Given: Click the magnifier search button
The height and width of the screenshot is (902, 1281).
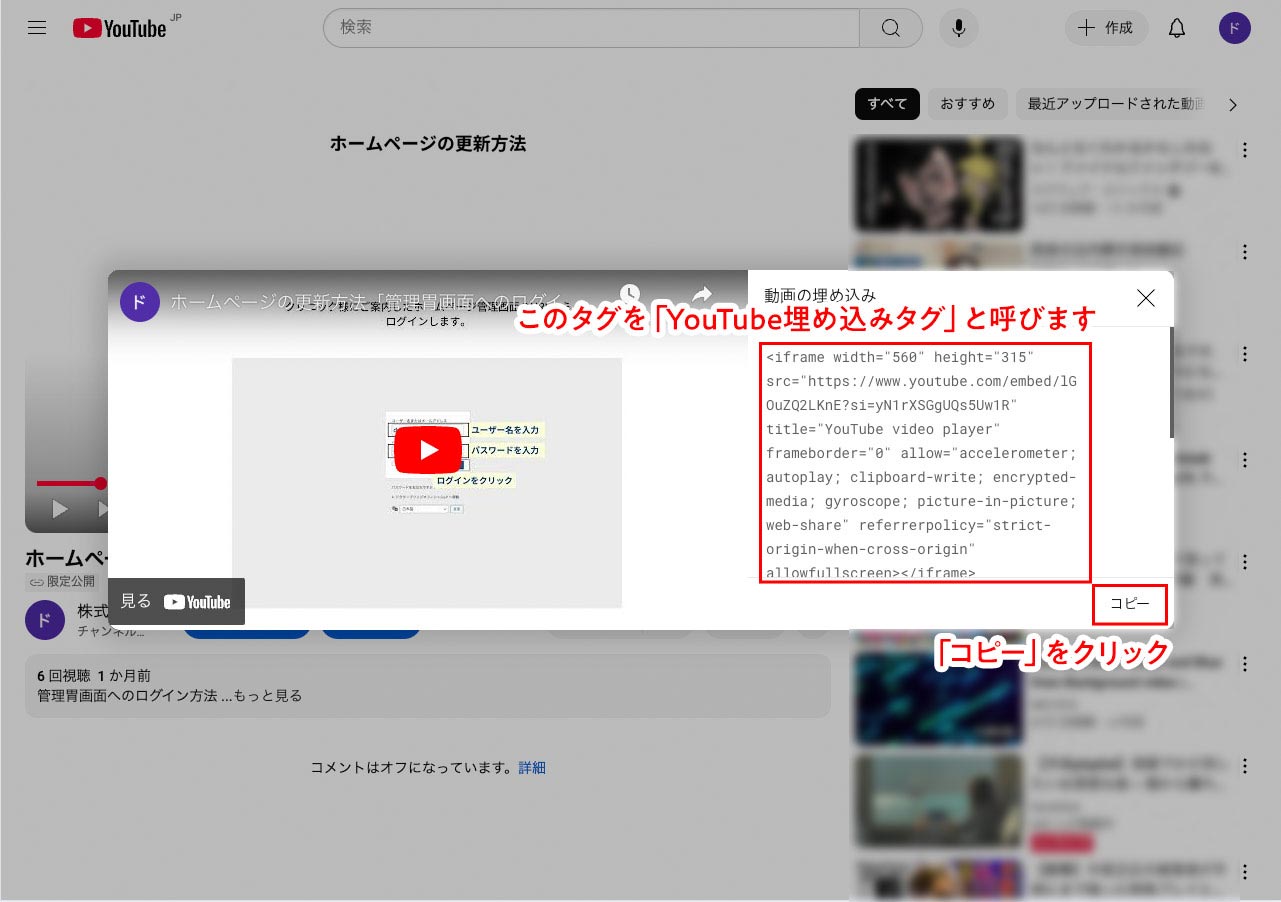Looking at the screenshot, I should 891,28.
